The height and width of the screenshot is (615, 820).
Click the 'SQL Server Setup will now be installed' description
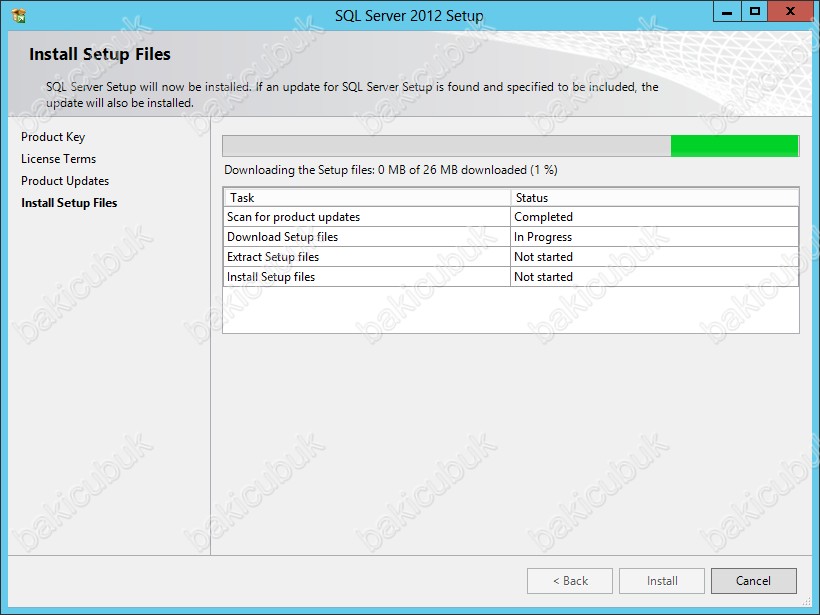pos(352,95)
